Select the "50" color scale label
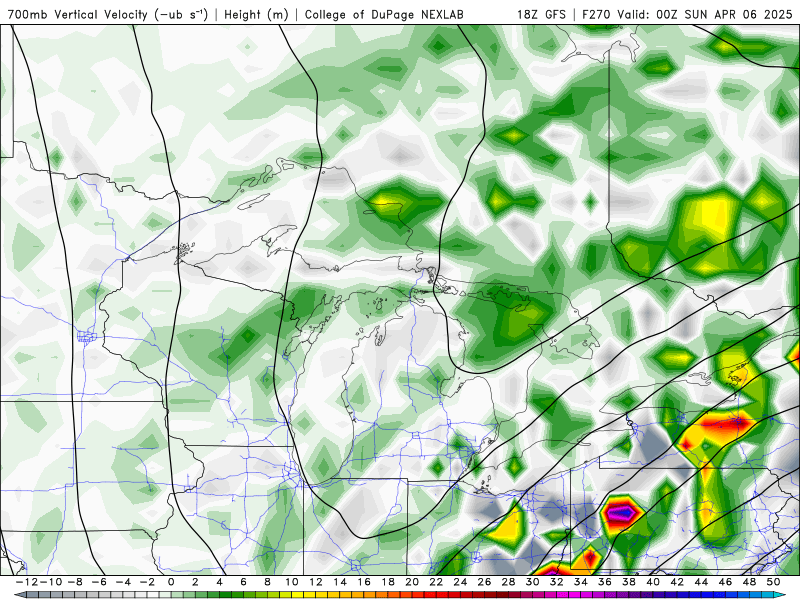Viewport: 800px width, 600px height. pyautogui.click(x=773, y=582)
